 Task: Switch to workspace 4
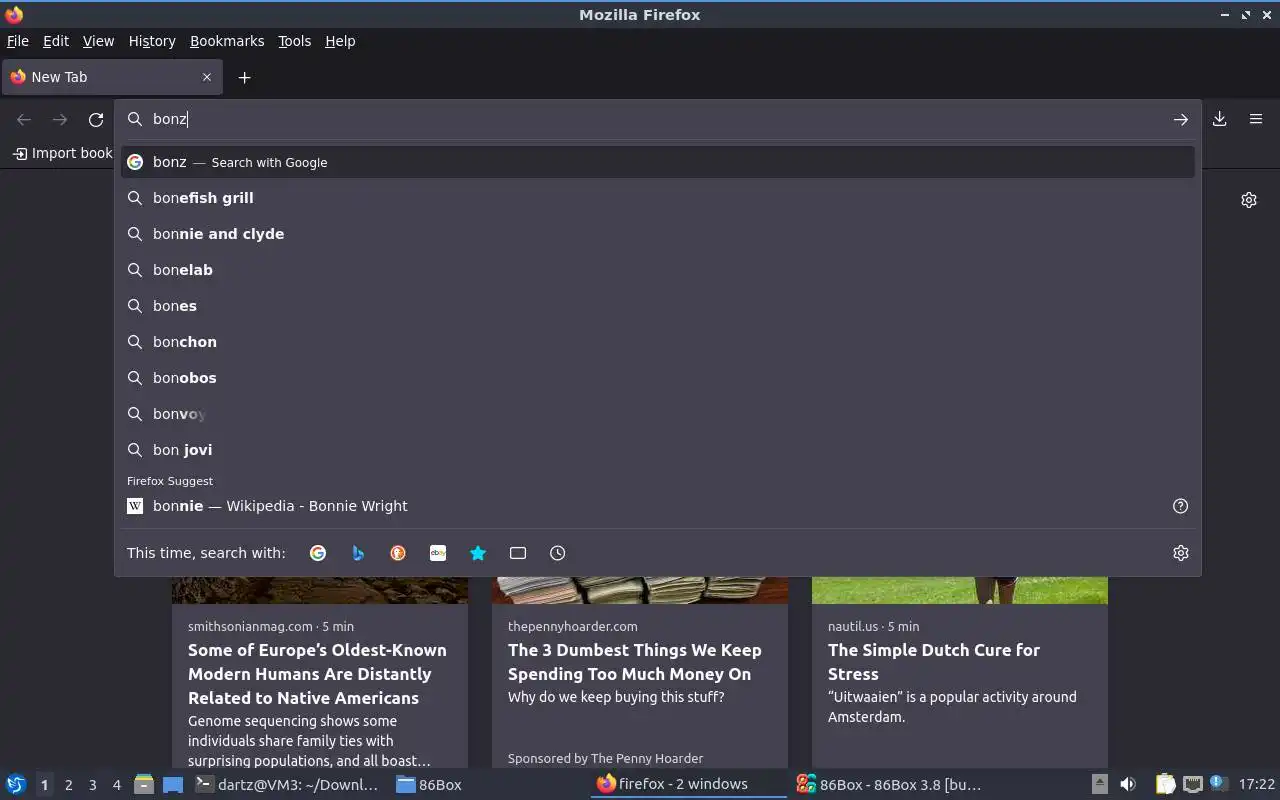[x=116, y=785]
